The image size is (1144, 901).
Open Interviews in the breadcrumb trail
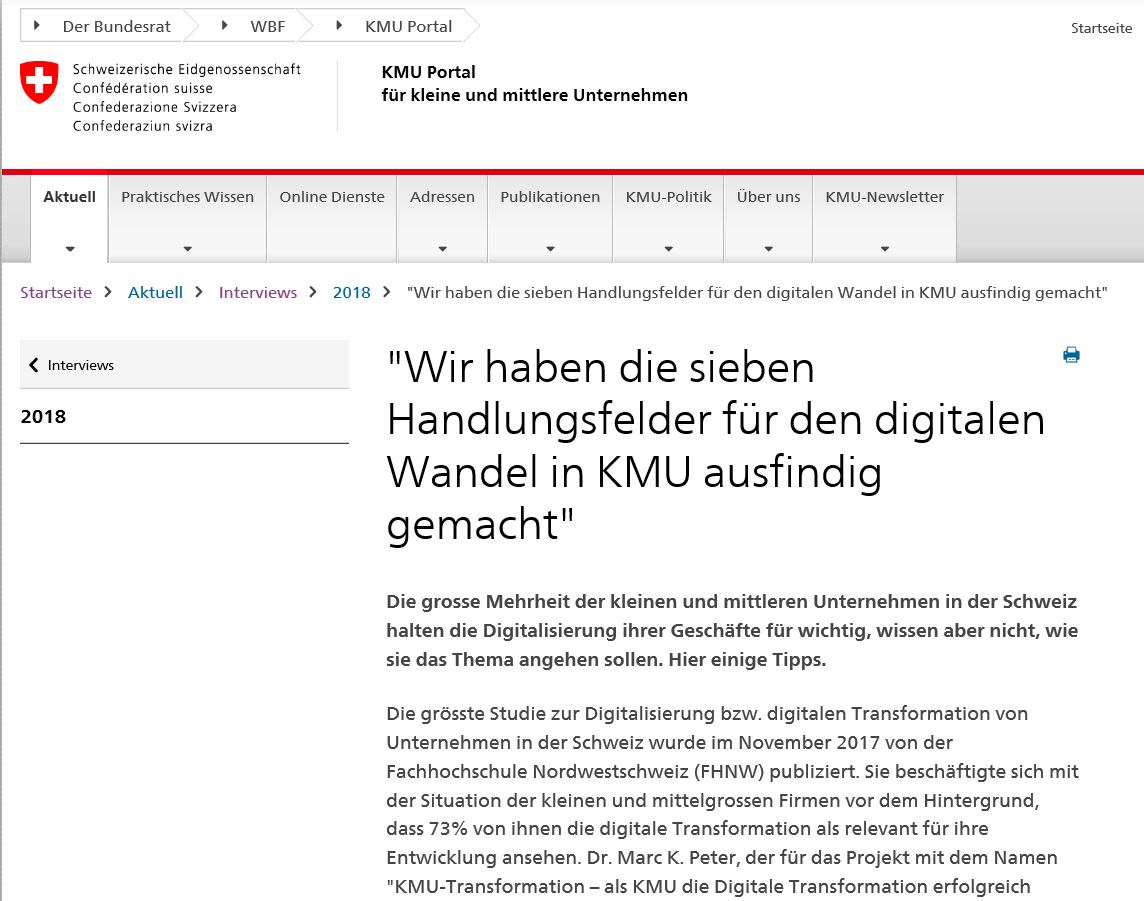coord(258,292)
